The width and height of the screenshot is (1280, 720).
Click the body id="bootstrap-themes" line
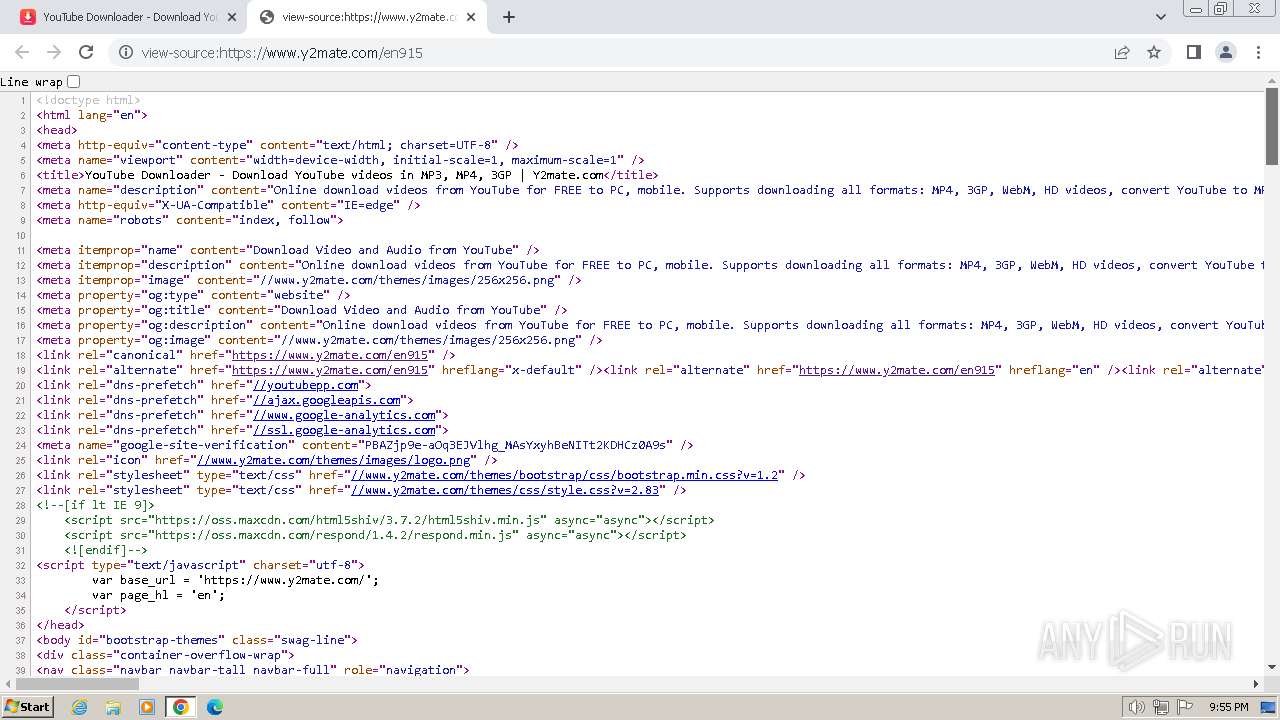[197, 640]
